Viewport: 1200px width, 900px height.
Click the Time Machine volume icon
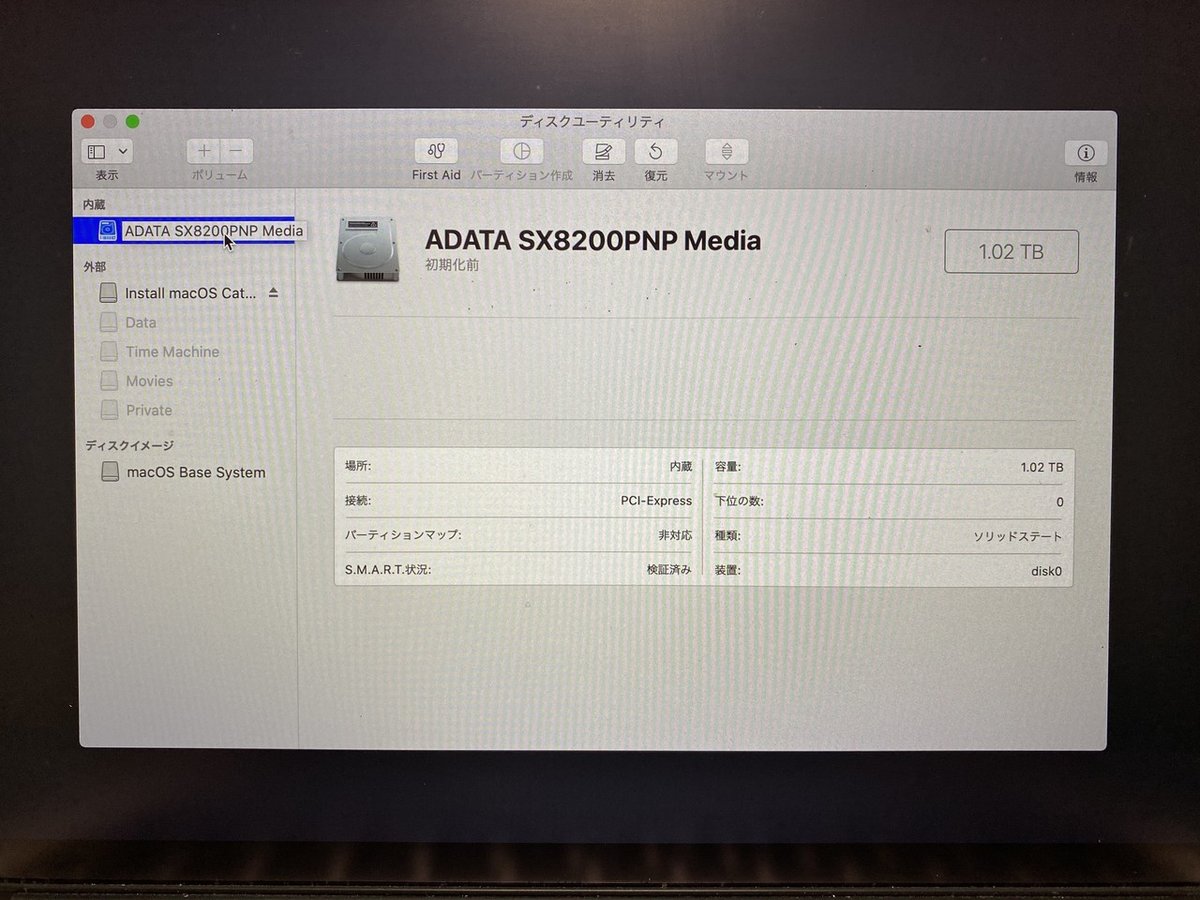109,352
